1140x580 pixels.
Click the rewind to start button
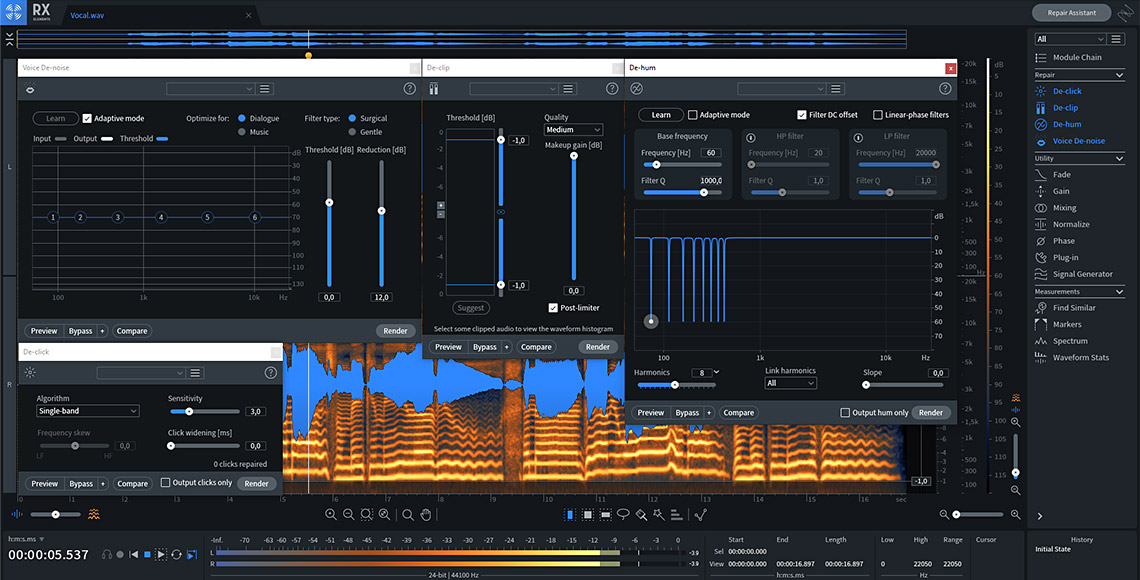point(134,555)
